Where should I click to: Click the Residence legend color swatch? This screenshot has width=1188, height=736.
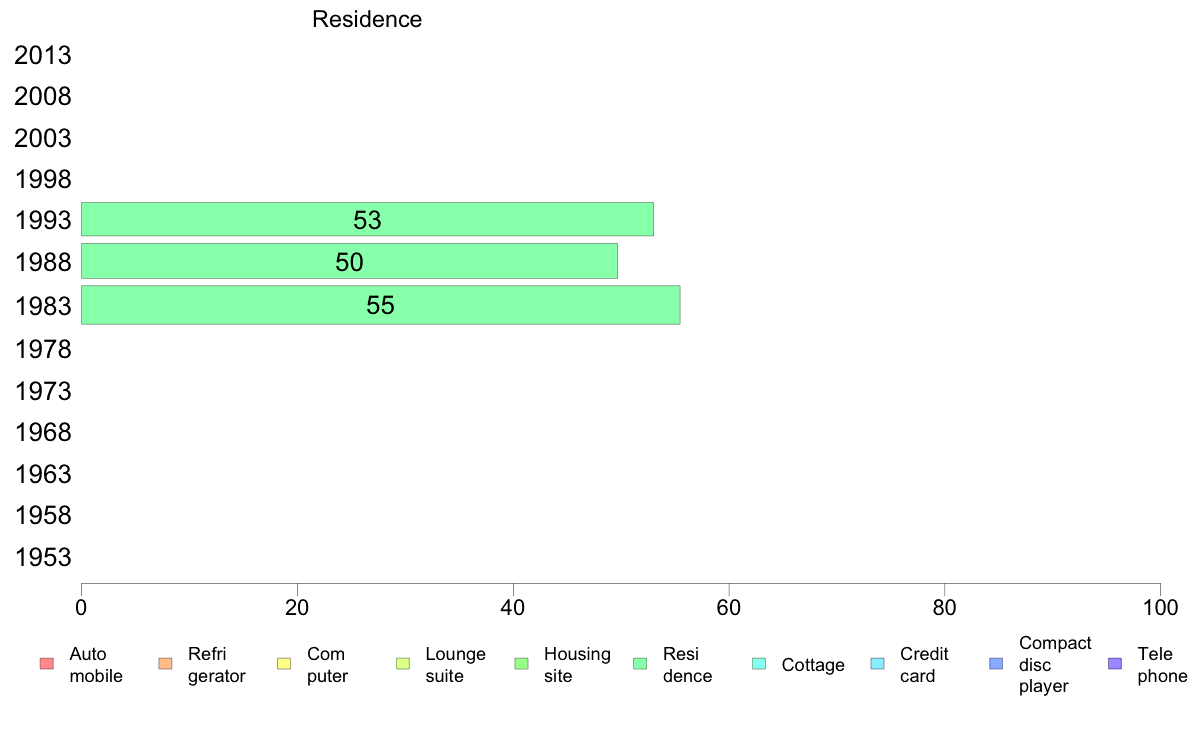coord(640,664)
